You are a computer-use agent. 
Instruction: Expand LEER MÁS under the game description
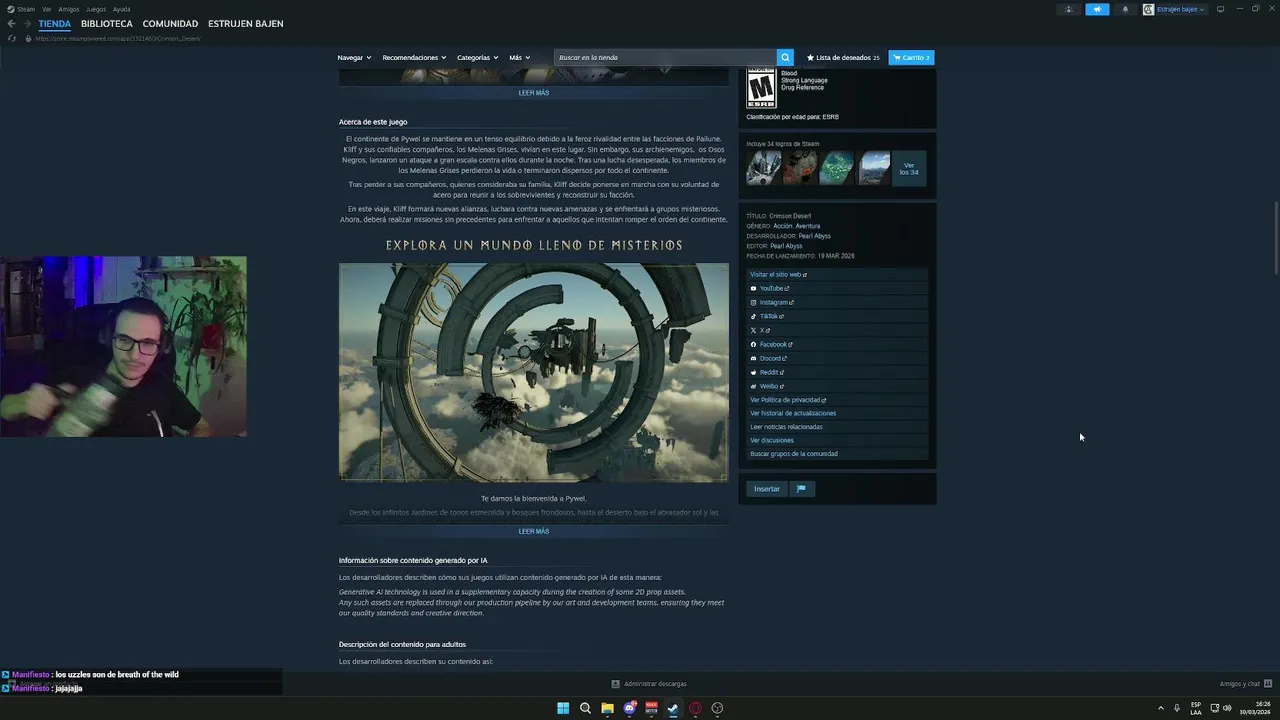(534, 531)
